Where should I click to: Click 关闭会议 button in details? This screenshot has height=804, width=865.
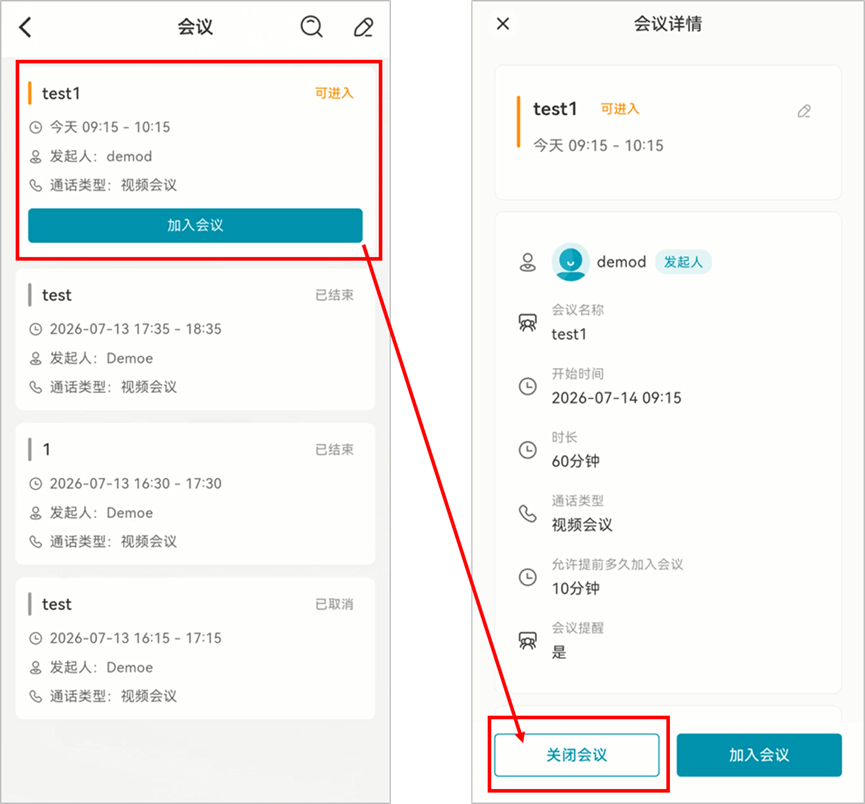[576, 754]
